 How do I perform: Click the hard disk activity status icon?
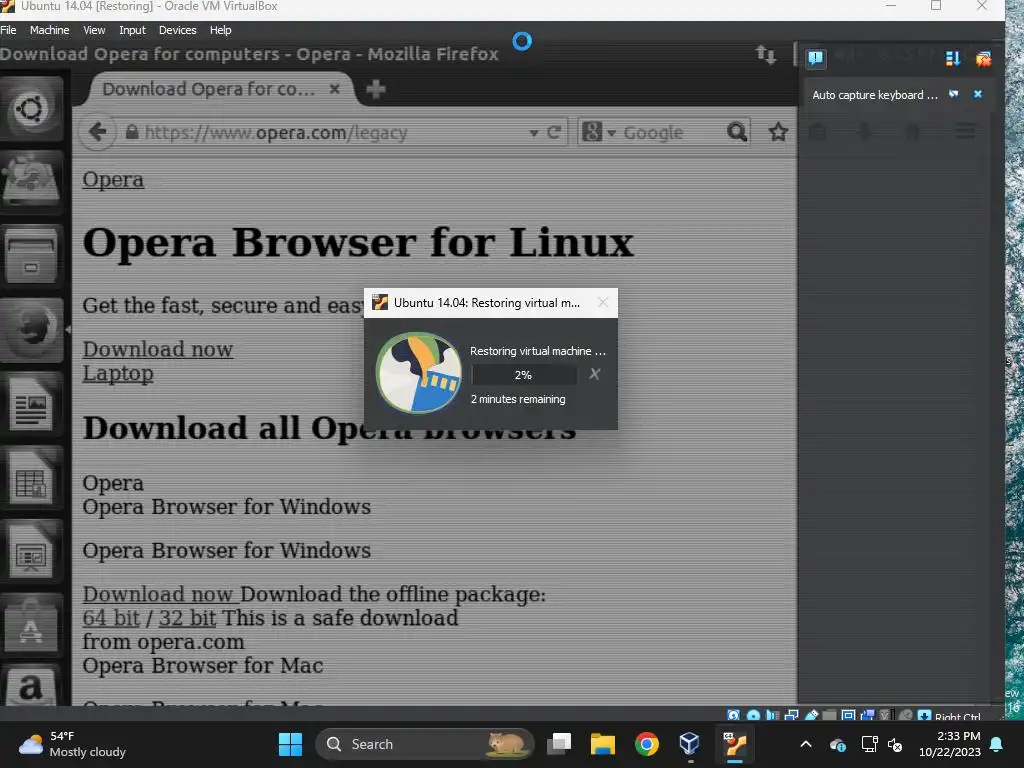tap(733, 715)
